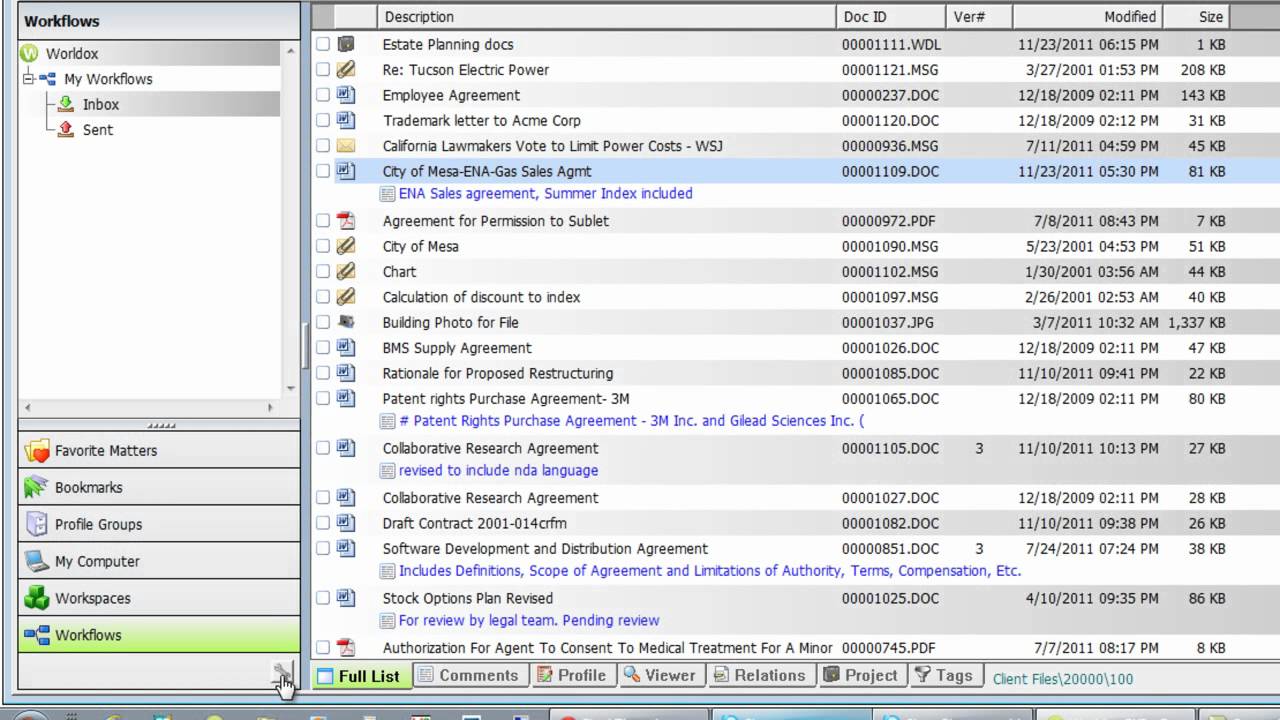Click the wrench icon at bottom of sidebar
This screenshot has height=720, width=1280.
coord(283,673)
